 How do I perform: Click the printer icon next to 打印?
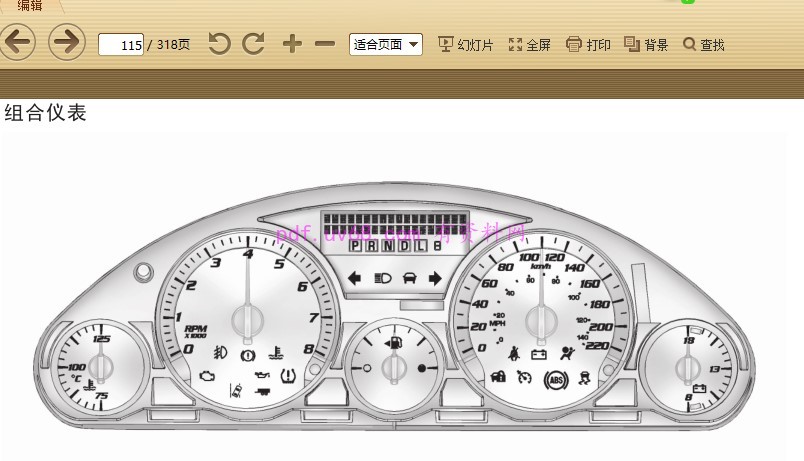click(574, 44)
